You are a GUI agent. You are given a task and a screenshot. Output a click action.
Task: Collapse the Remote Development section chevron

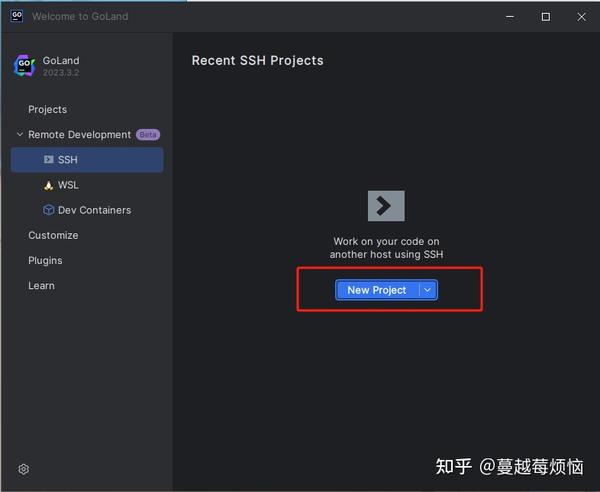20,134
